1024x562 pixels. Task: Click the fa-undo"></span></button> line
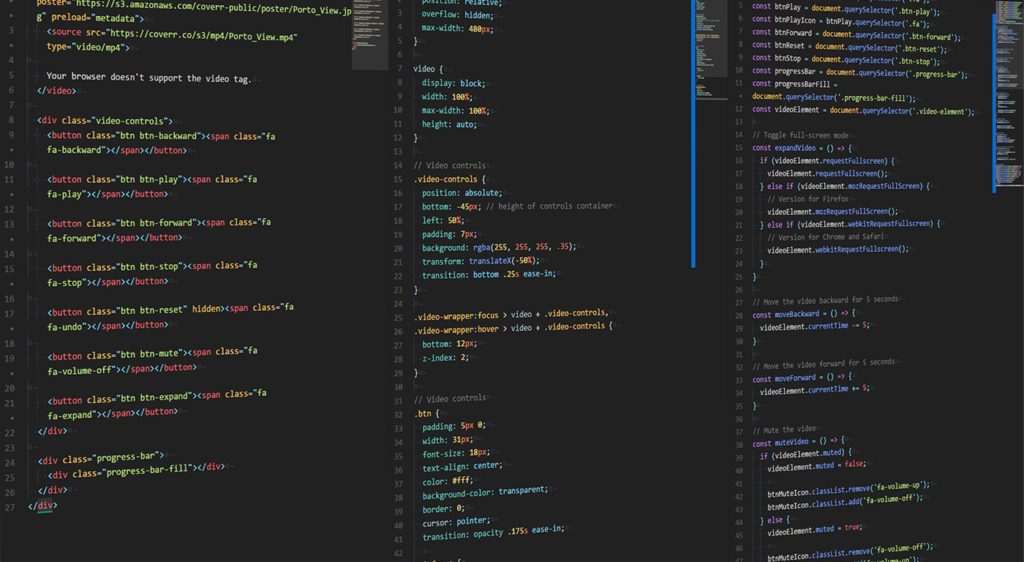point(107,325)
